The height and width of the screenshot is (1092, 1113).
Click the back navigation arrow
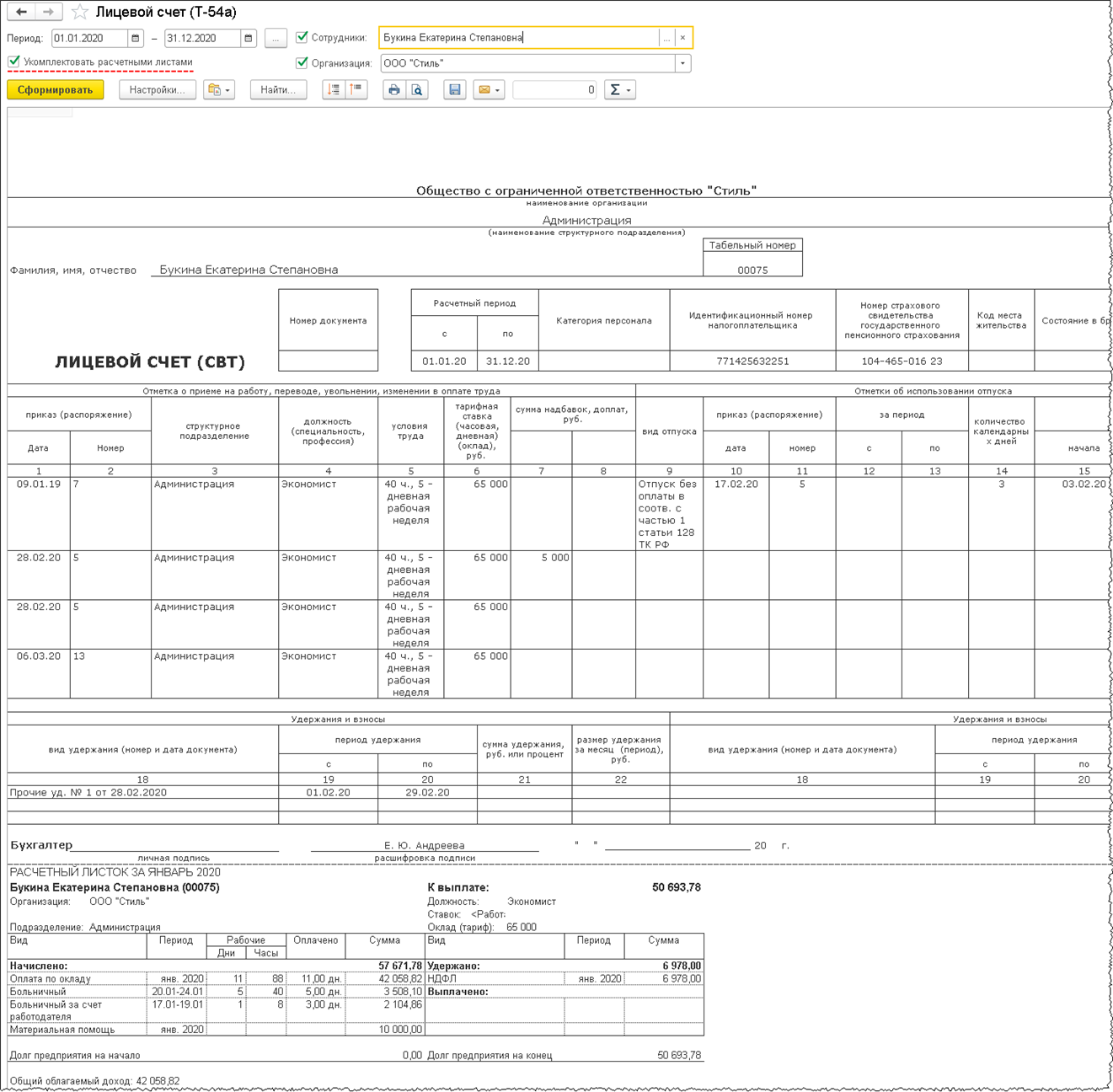[21, 12]
